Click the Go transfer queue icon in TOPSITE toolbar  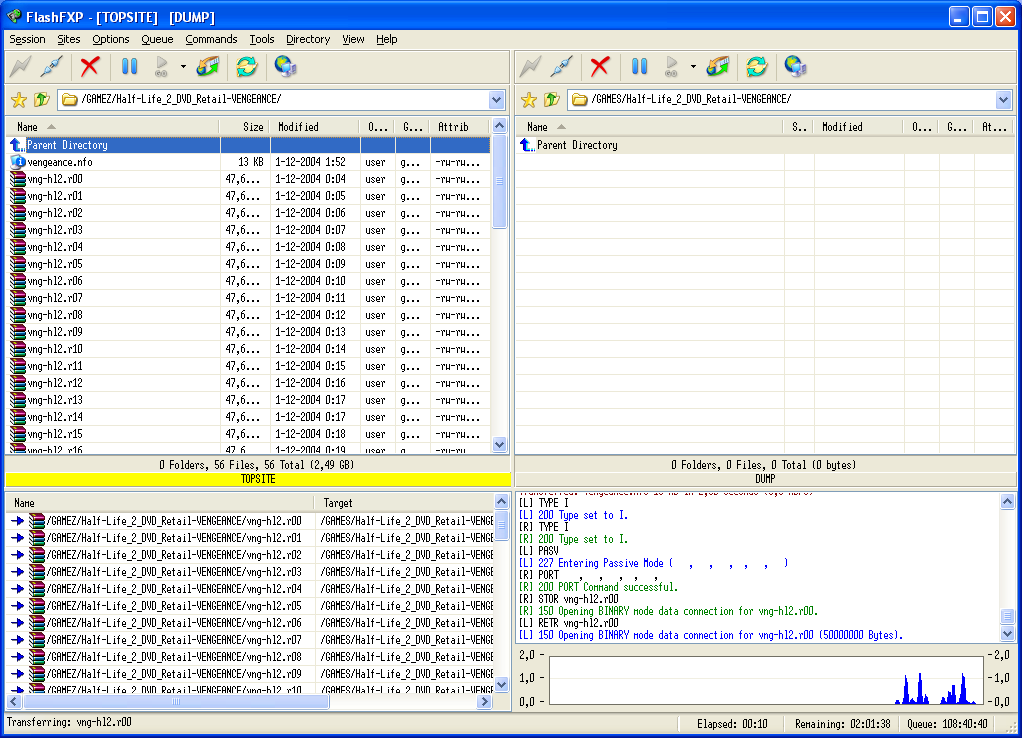point(162,66)
